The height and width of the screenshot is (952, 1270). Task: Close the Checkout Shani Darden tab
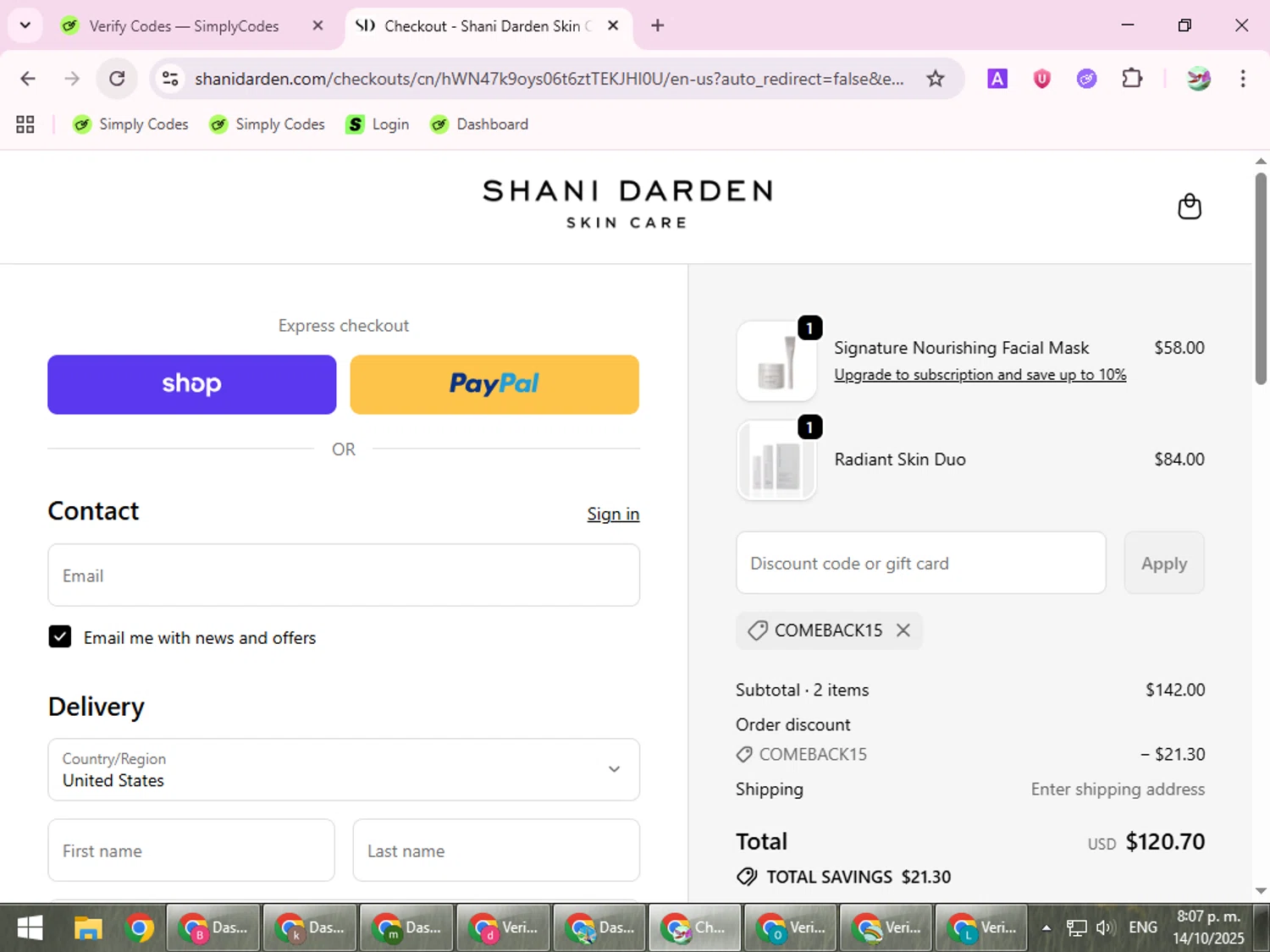pos(613,25)
